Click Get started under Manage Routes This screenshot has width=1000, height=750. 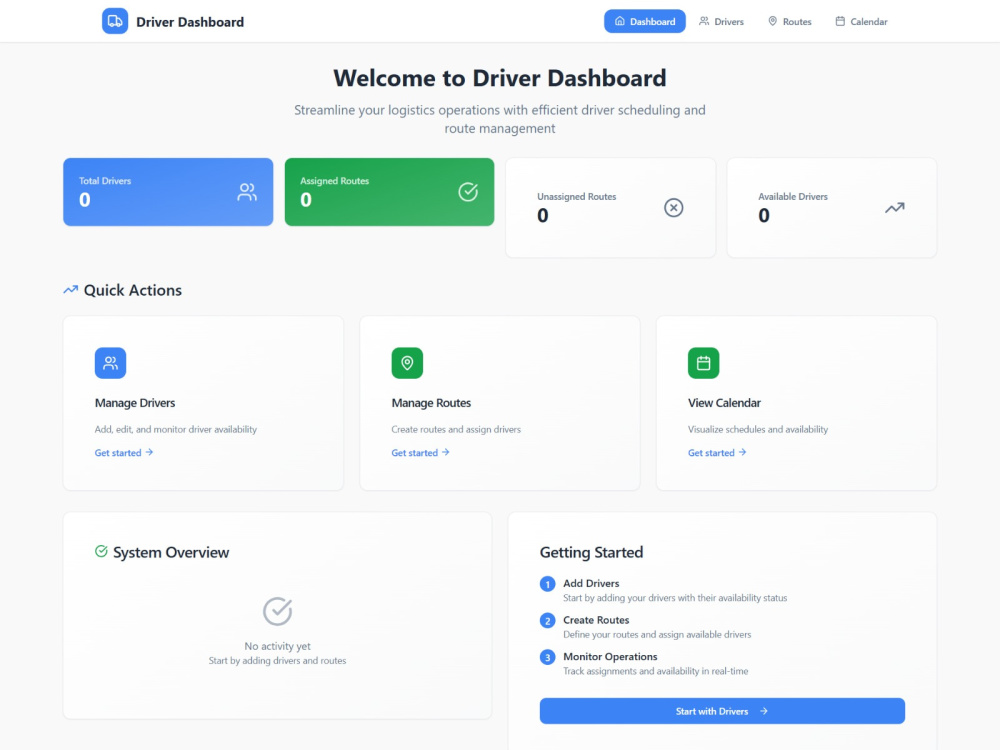click(420, 453)
